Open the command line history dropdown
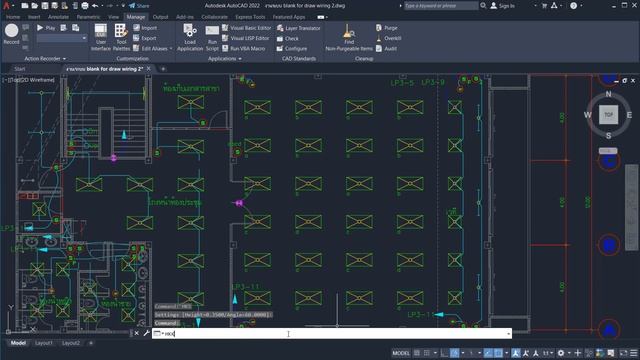The width and height of the screenshot is (640, 360). coord(508,333)
